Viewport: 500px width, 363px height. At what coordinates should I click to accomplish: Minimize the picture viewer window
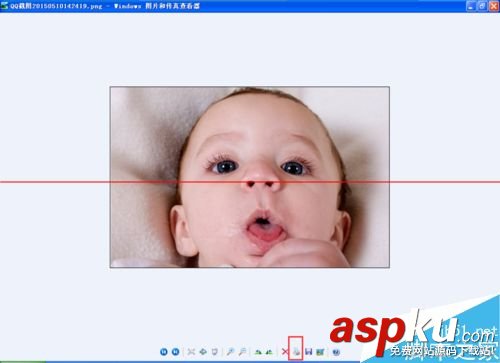click(471, 6)
